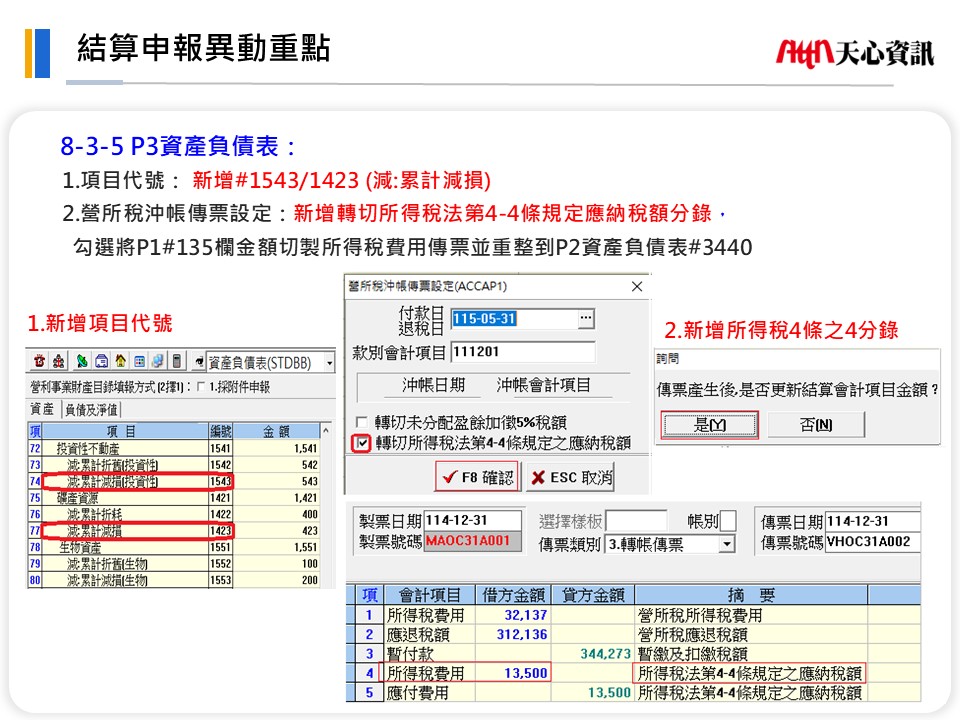Click the red people group toolbar icon
The image size is (960, 720).
(x=59, y=361)
